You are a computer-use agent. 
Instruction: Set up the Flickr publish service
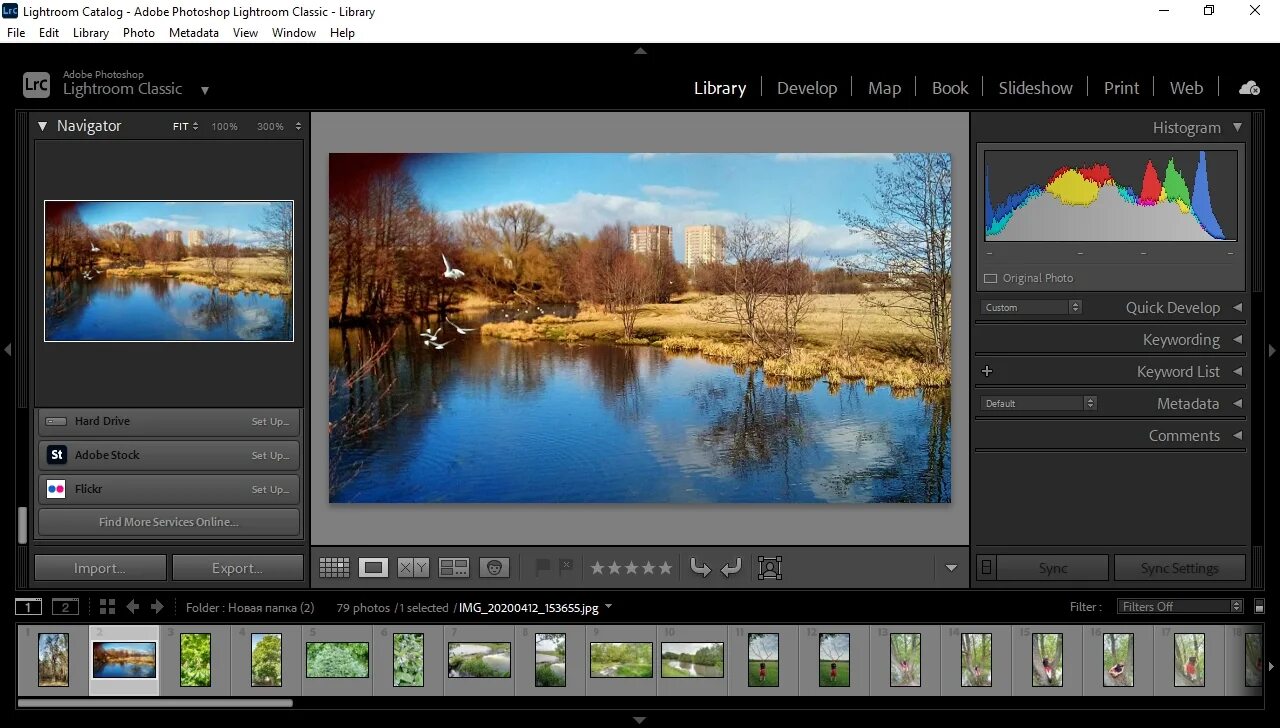point(270,489)
